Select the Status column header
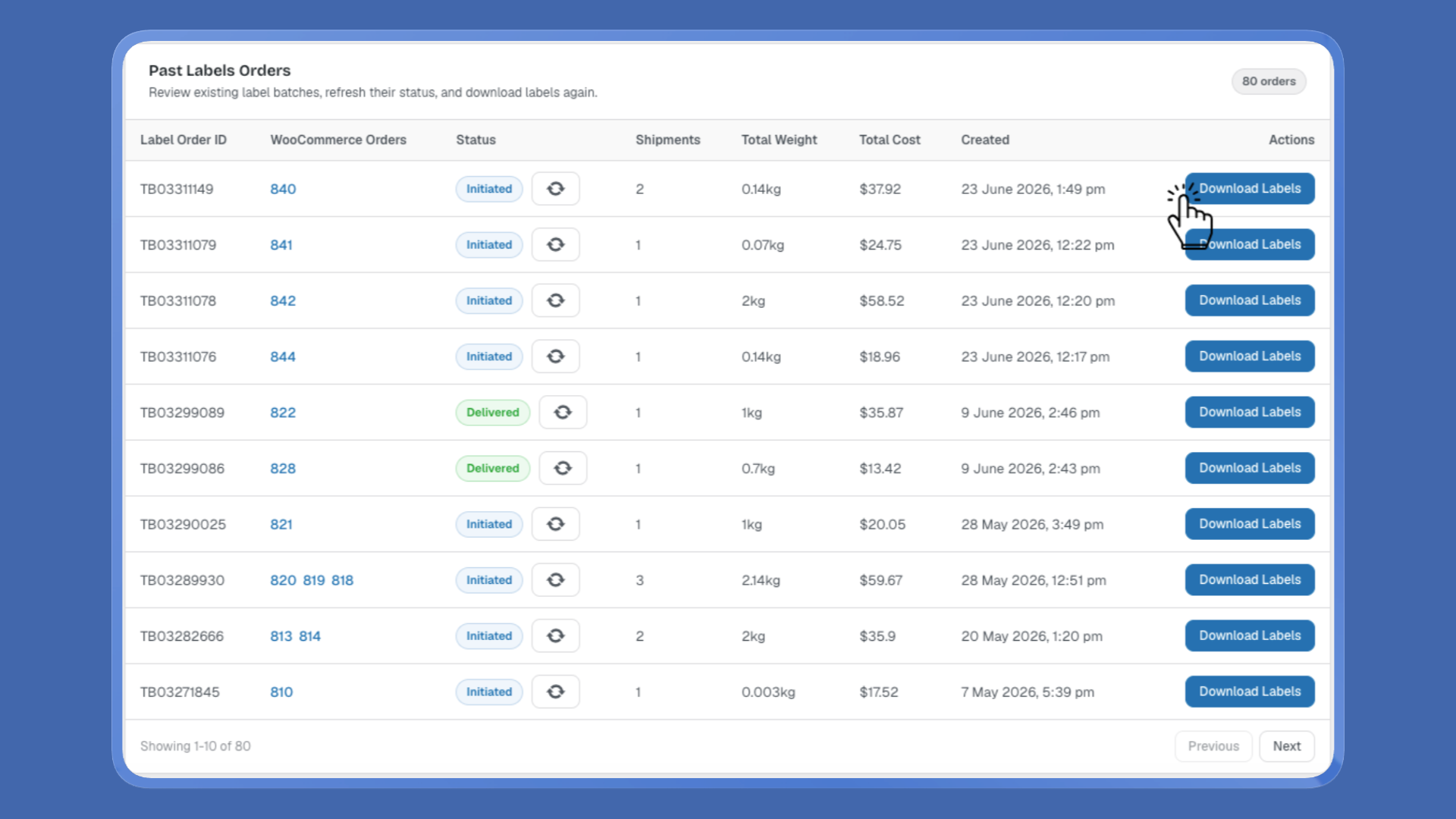Screen dimensions: 1456x819 475,140
